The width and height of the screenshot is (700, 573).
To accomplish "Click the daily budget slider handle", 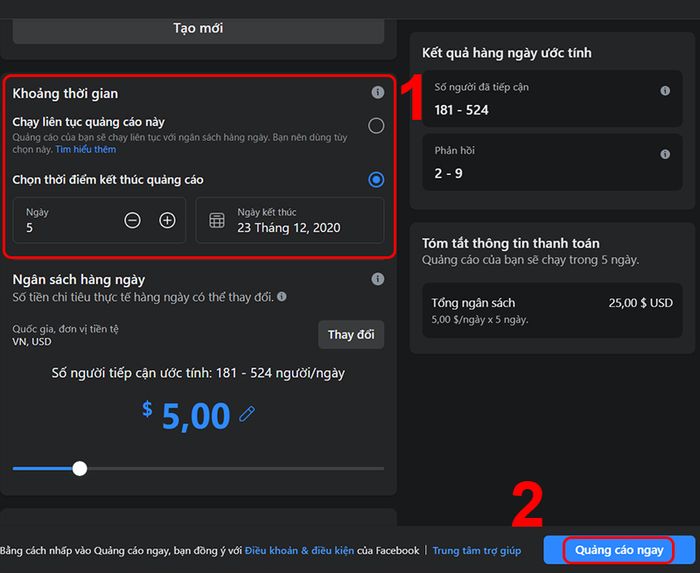I will 80,469.
